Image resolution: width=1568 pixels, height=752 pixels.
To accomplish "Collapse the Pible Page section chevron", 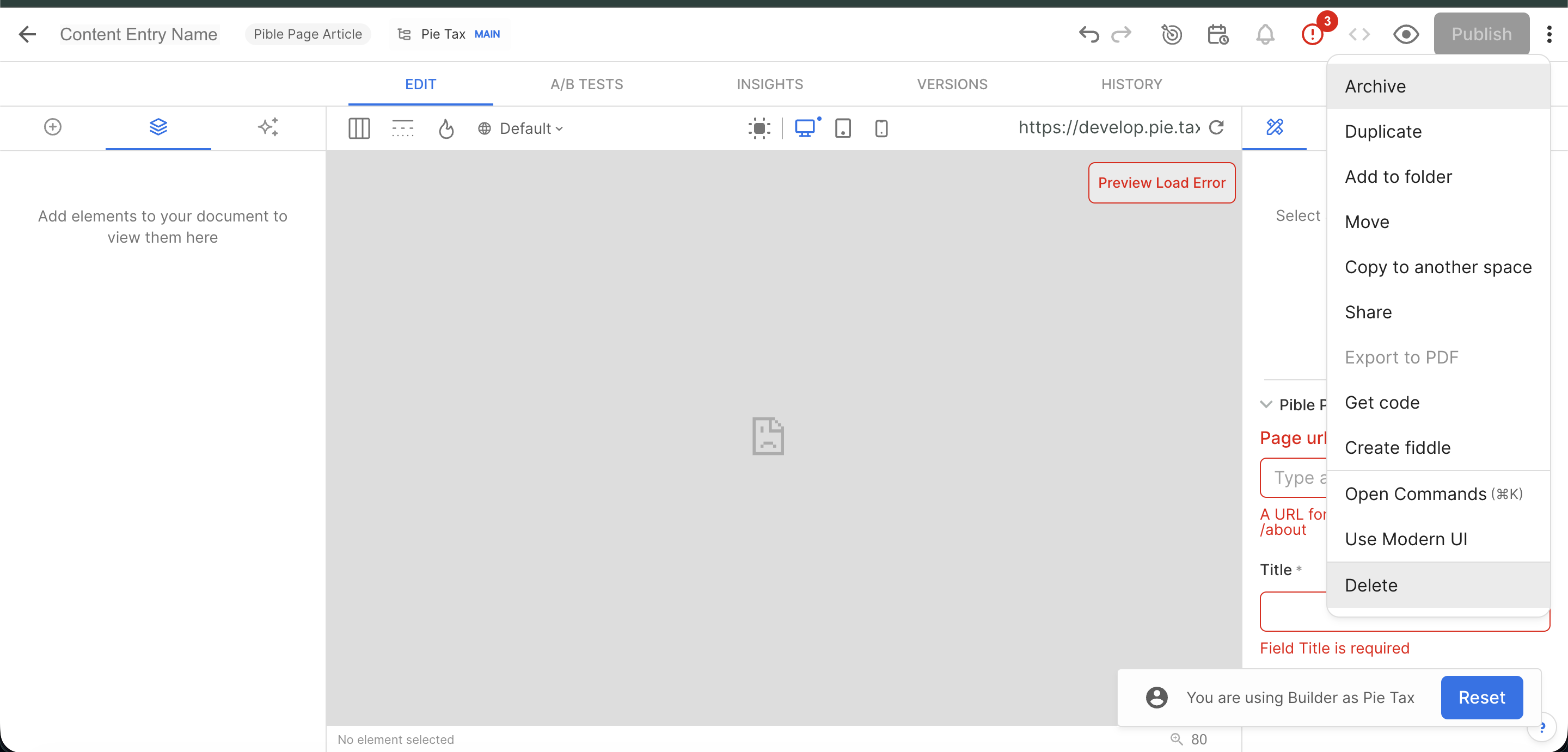I will coord(1266,405).
